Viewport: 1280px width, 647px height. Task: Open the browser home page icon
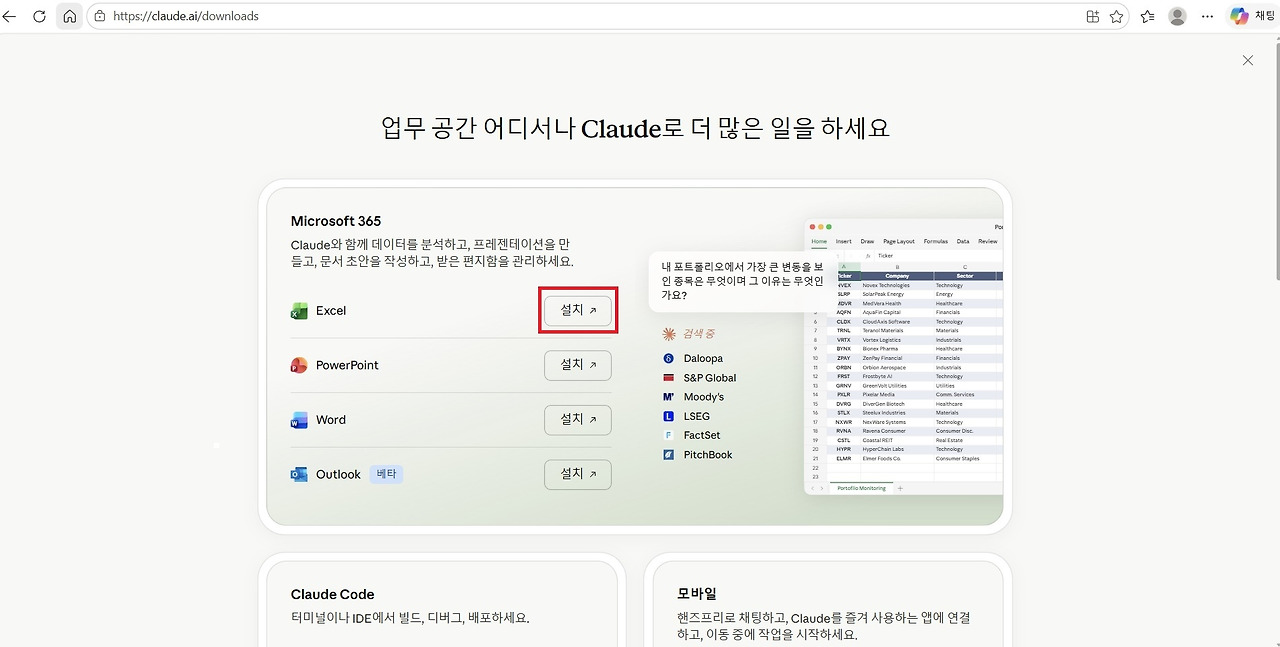point(69,17)
